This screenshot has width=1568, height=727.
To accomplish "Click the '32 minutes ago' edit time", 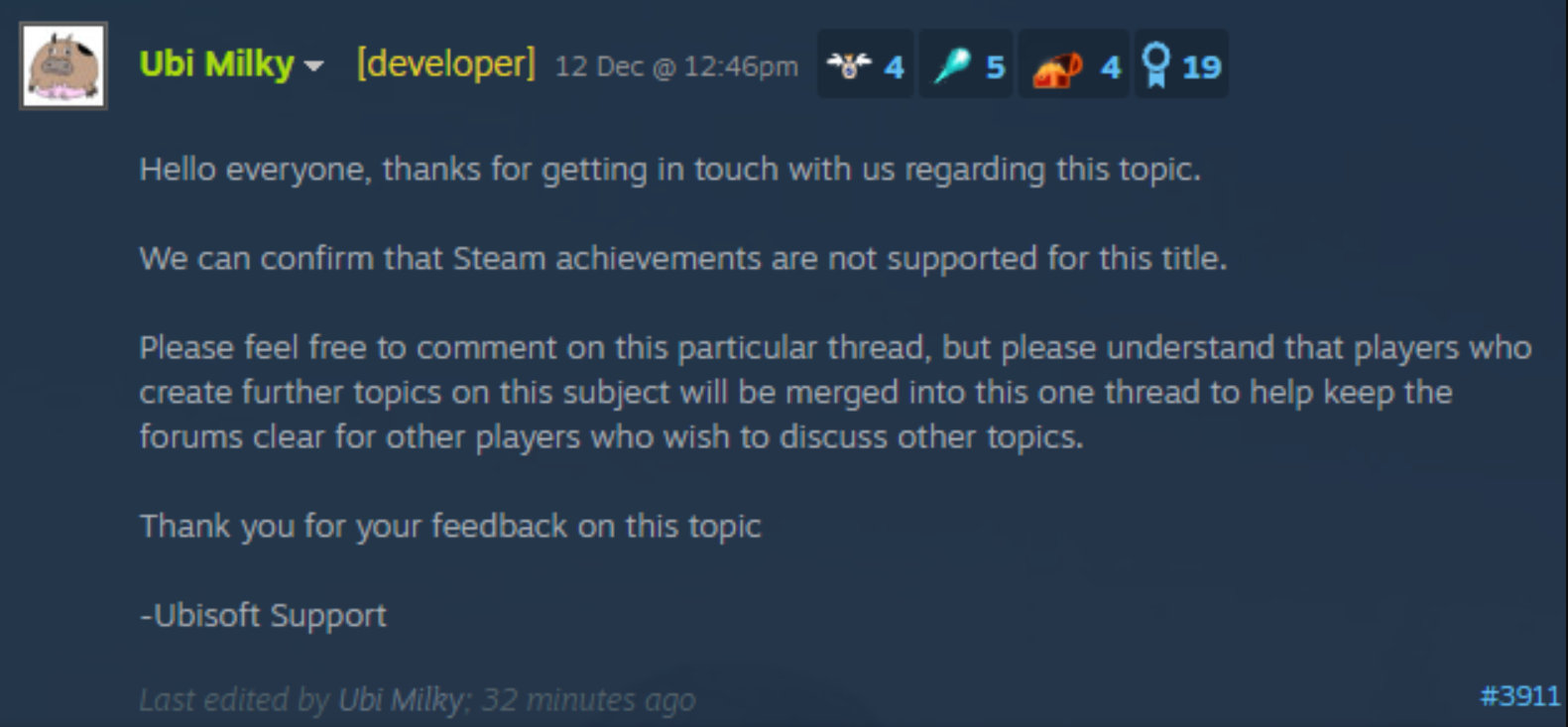I will click(x=588, y=700).
